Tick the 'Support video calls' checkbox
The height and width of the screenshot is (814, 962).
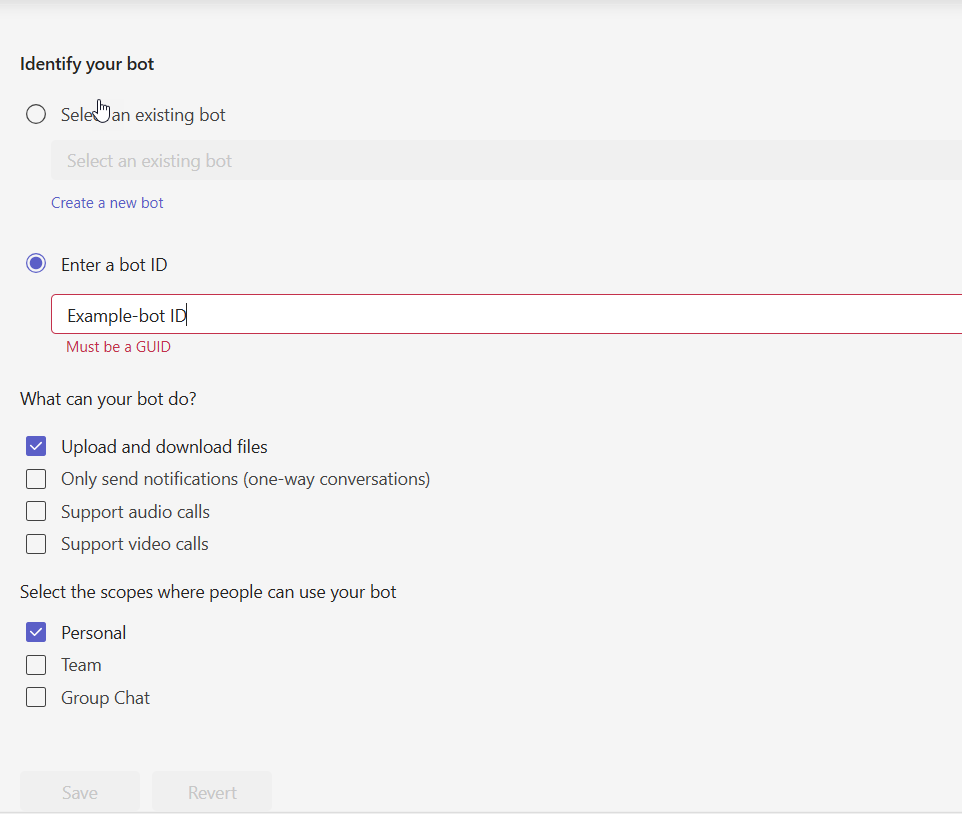point(36,544)
